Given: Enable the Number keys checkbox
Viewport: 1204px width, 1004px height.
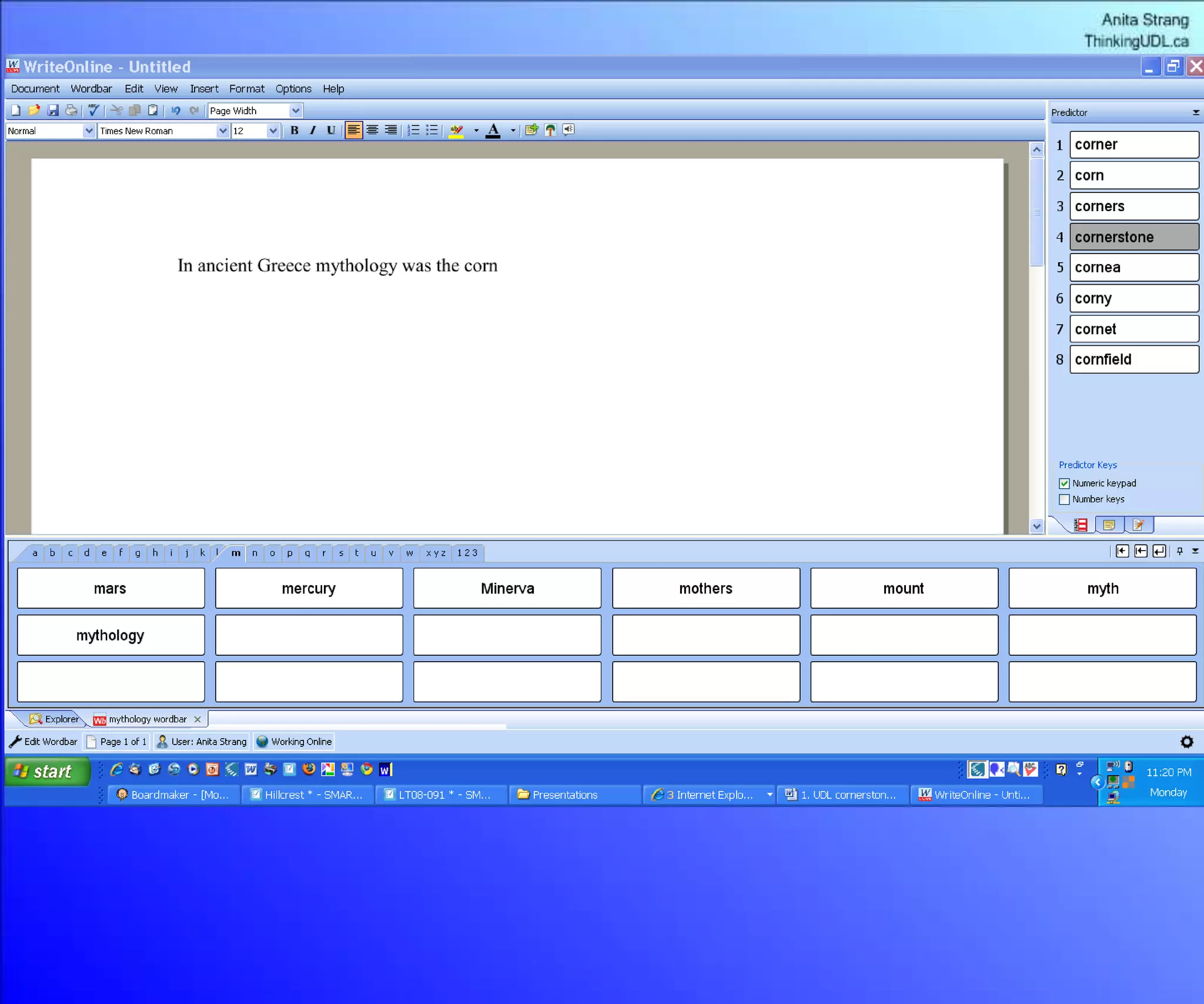Looking at the screenshot, I should tap(1064, 499).
